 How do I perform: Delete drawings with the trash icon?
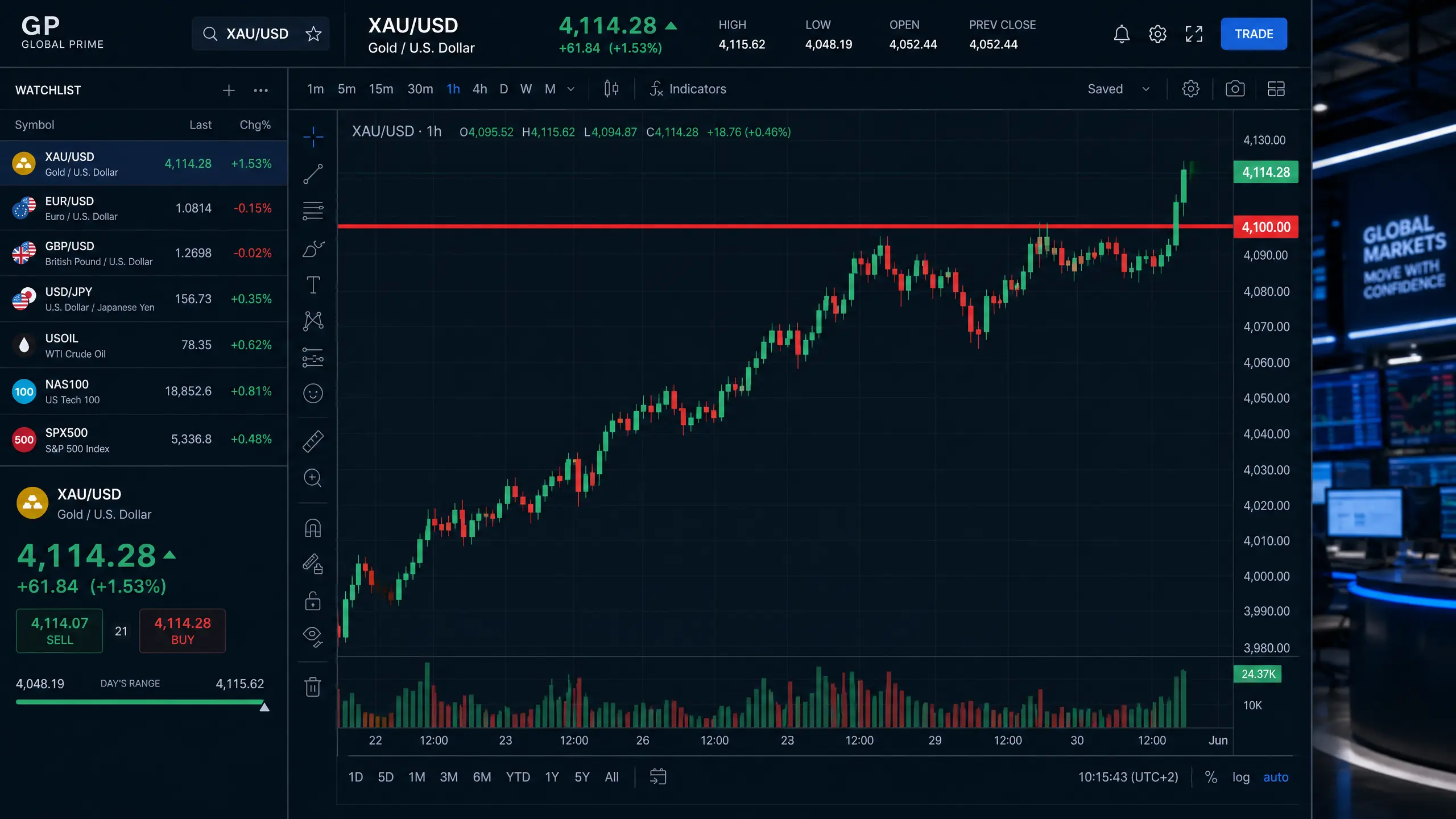(x=313, y=686)
